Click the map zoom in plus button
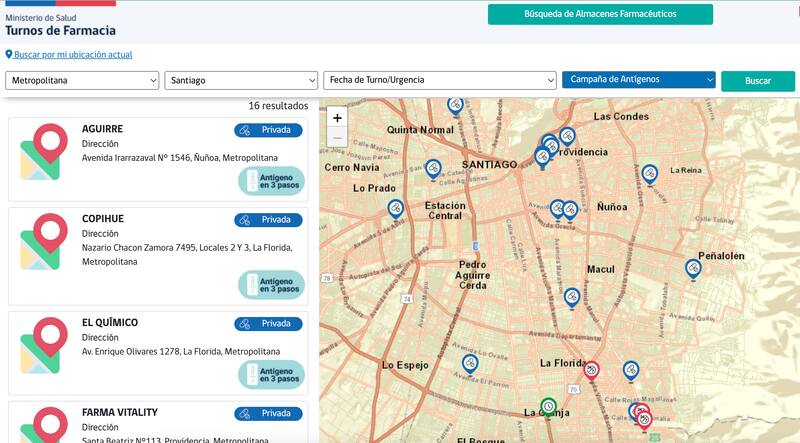Screen dimensions: 800x443 (x=337, y=118)
